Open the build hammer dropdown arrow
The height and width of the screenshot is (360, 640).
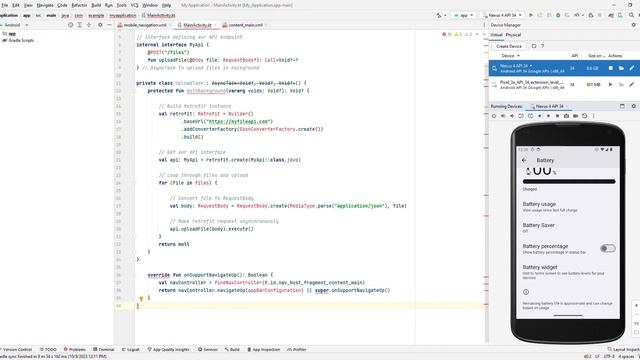[444, 16]
